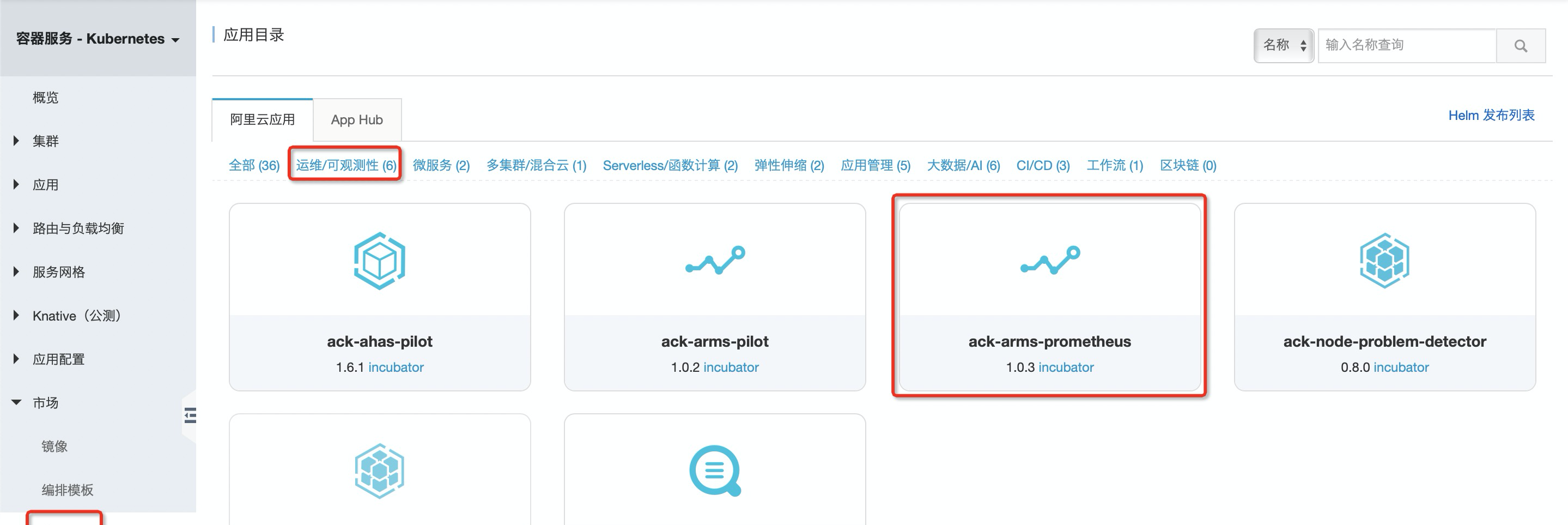Open 概览 in the sidebar
Image resolution: width=1568 pixels, height=525 pixels.
(46, 98)
